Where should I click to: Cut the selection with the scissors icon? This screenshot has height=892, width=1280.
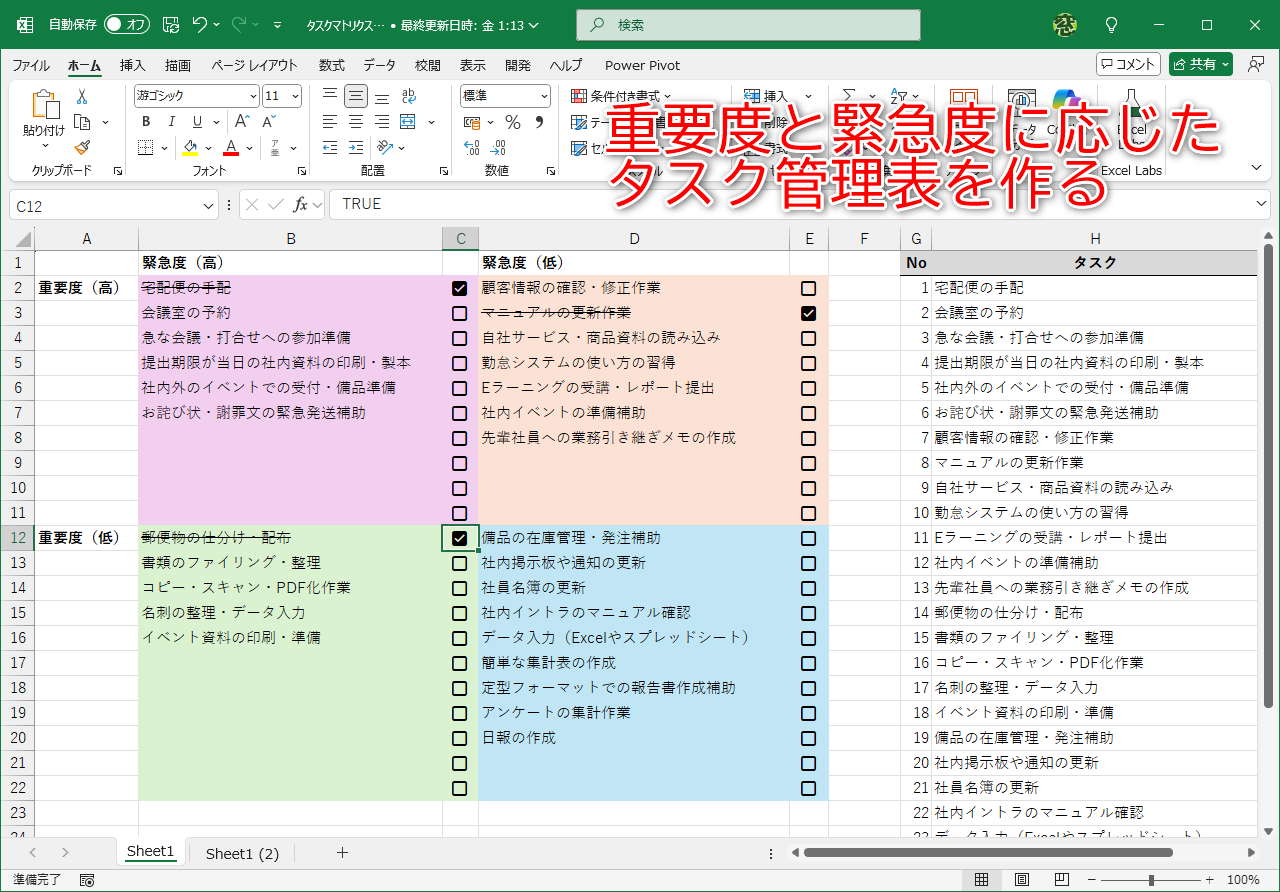(x=84, y=95)
